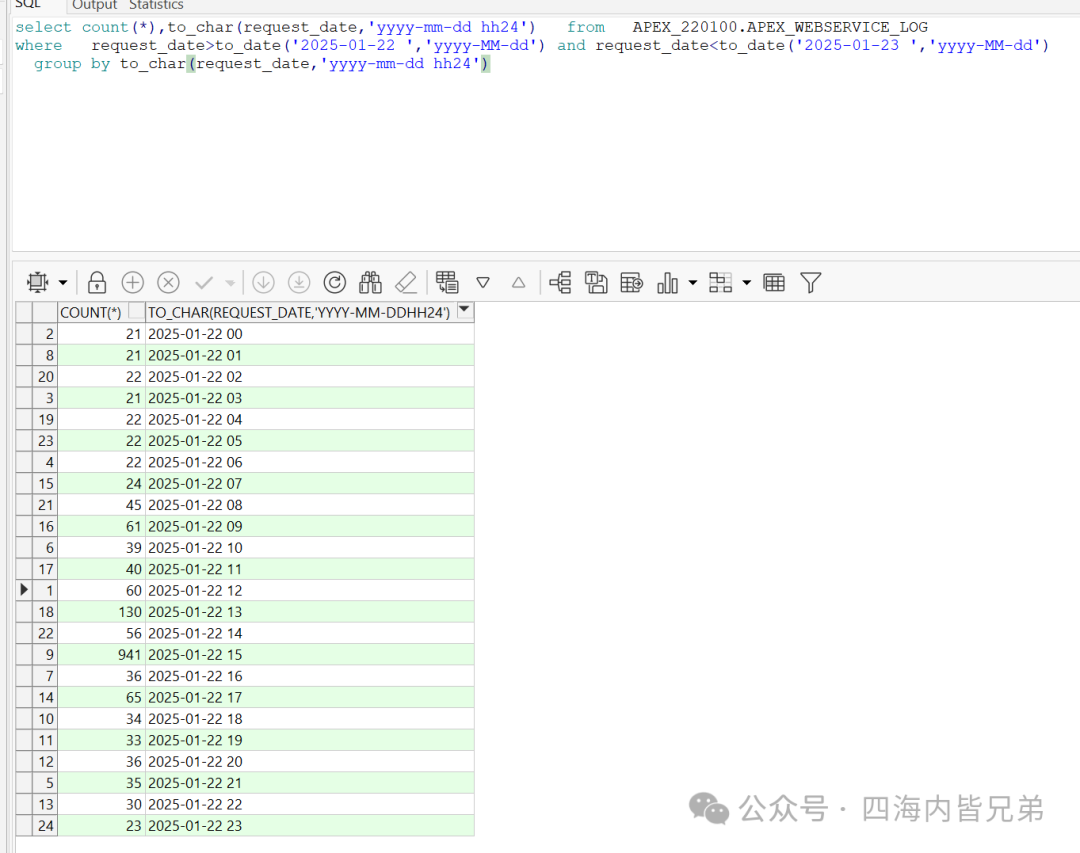Click the bar chart icon
This screenshot has height=853, width=1080.
tap(667, 282)
